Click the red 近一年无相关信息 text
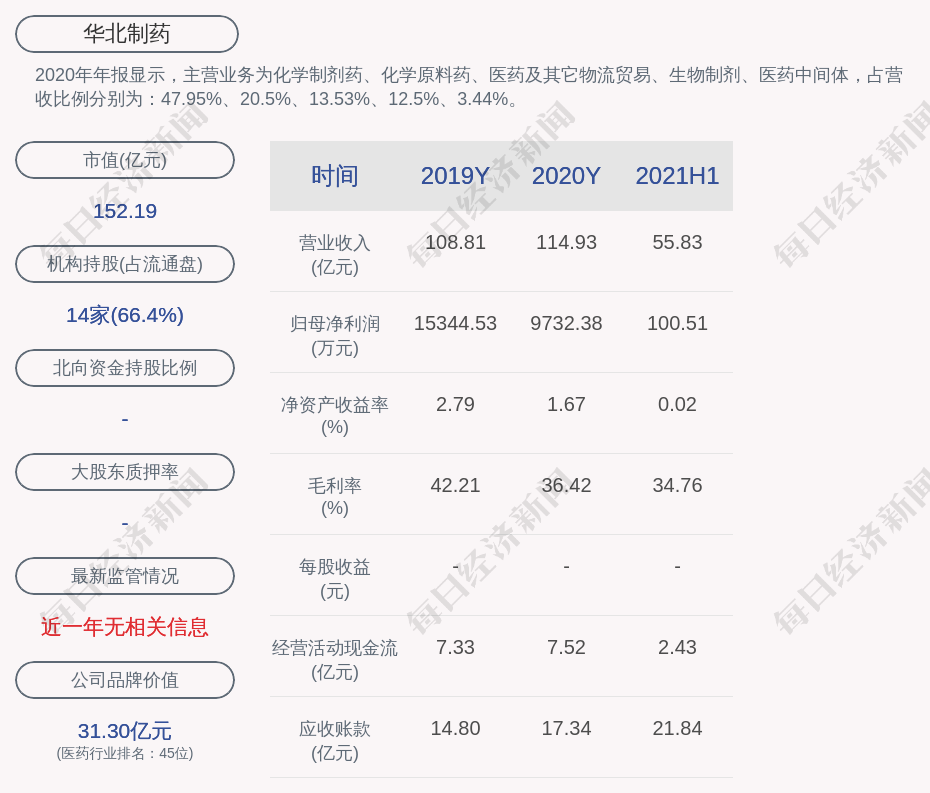Image resolution: width=930 pixels, height=793 pixels. pos(125,627)
